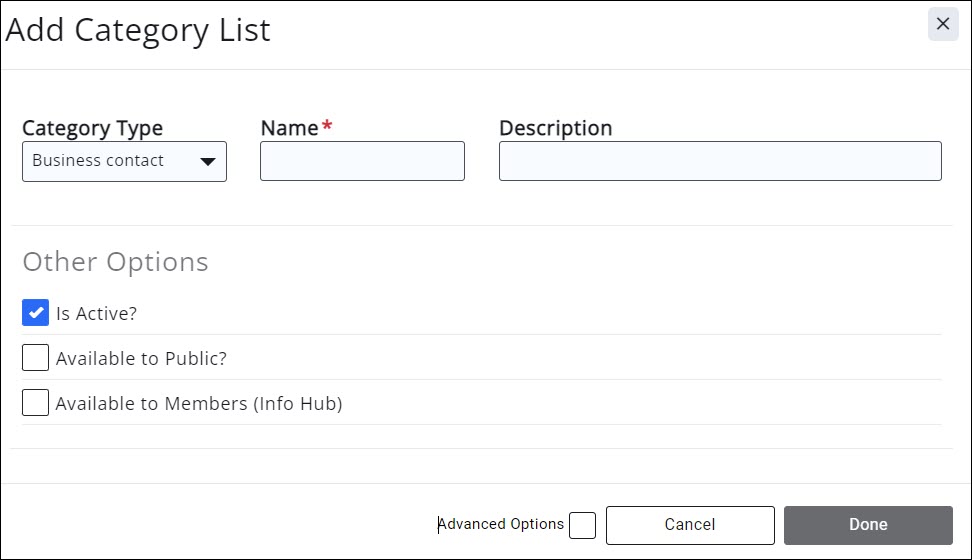972x560 pixels.
Task: Click the "Add Category List" dialog title
Action: [x=138, y=30]
